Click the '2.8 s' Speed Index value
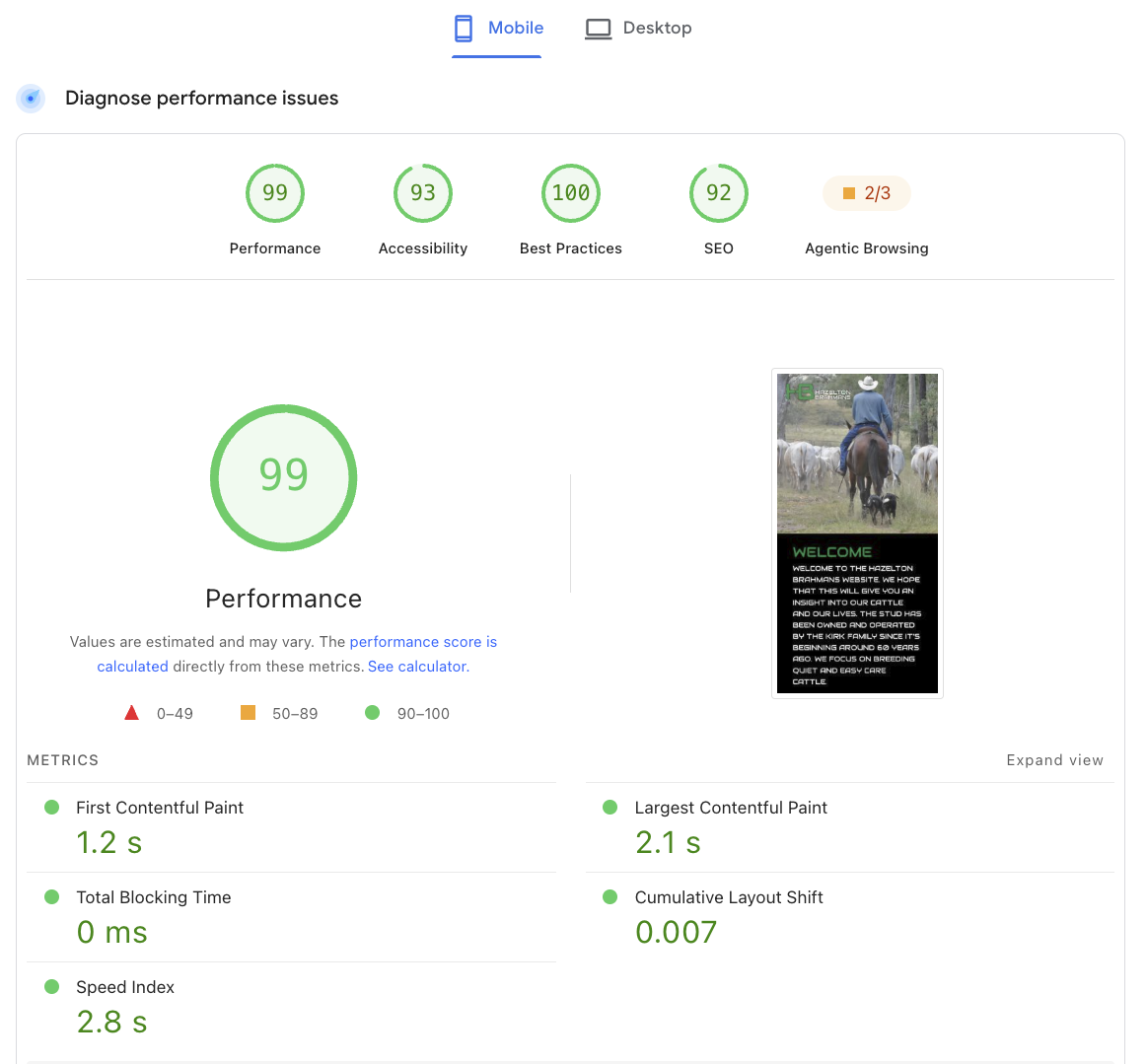The image size is (1147, 1064). 111,1023
